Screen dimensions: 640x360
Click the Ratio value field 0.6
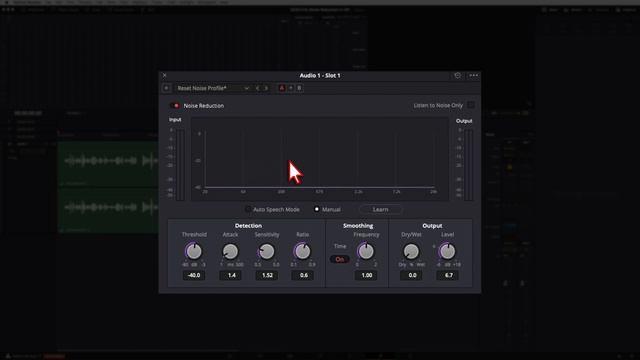[303, 276]
